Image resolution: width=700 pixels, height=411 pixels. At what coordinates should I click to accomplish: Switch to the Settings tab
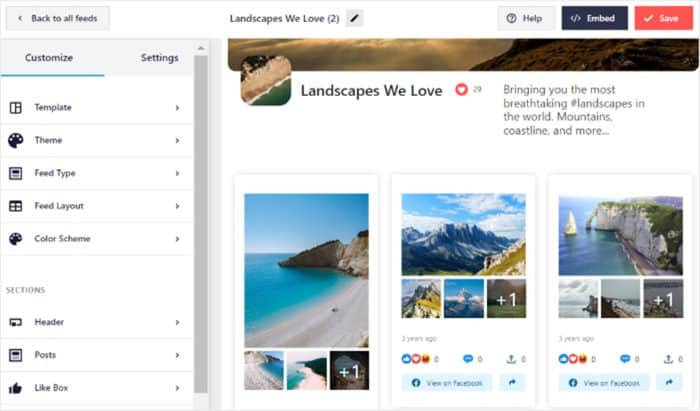point(159,58)
